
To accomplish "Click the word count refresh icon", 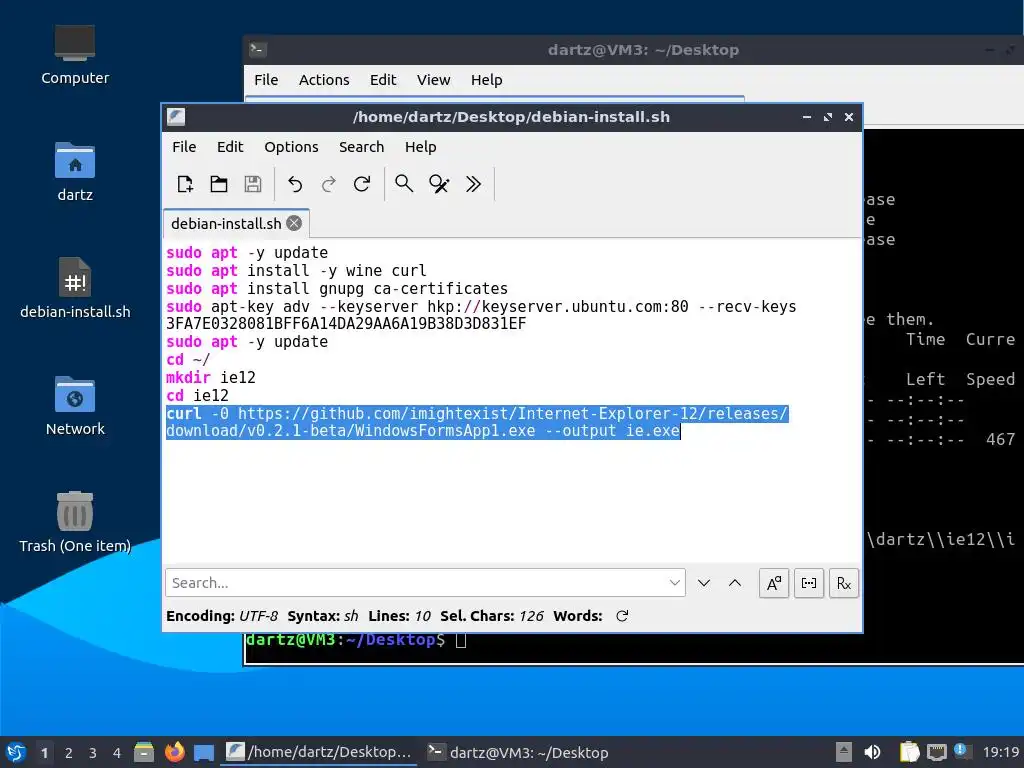I will [x=622, y=616].
